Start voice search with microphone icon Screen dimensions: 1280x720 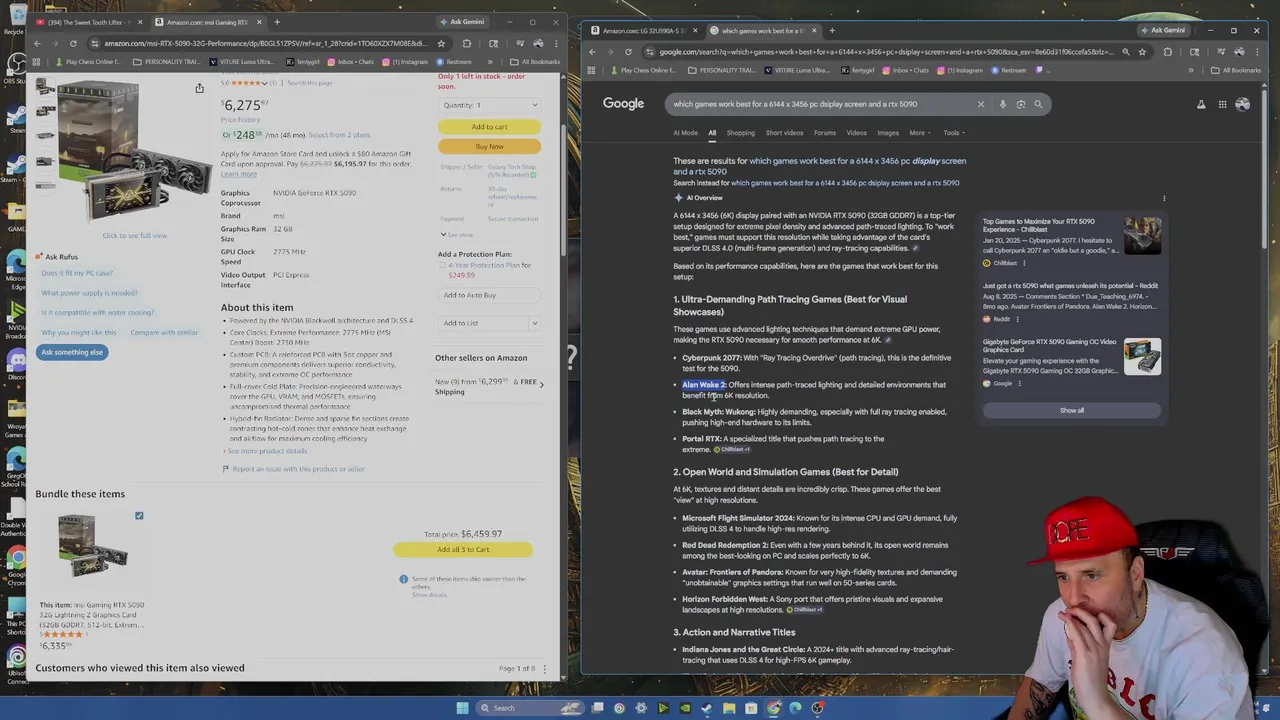(x=1003, y=104)
